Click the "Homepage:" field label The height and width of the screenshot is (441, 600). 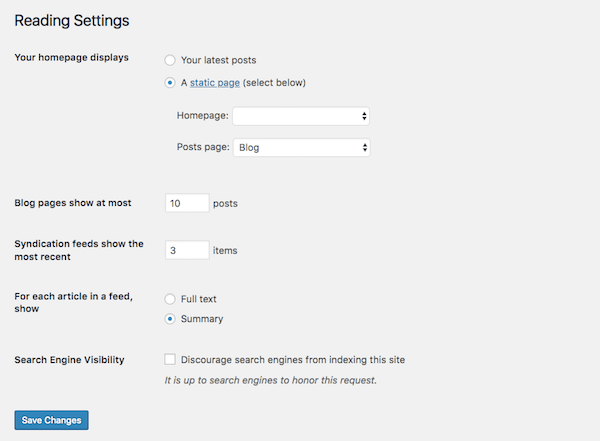point(203,116)
